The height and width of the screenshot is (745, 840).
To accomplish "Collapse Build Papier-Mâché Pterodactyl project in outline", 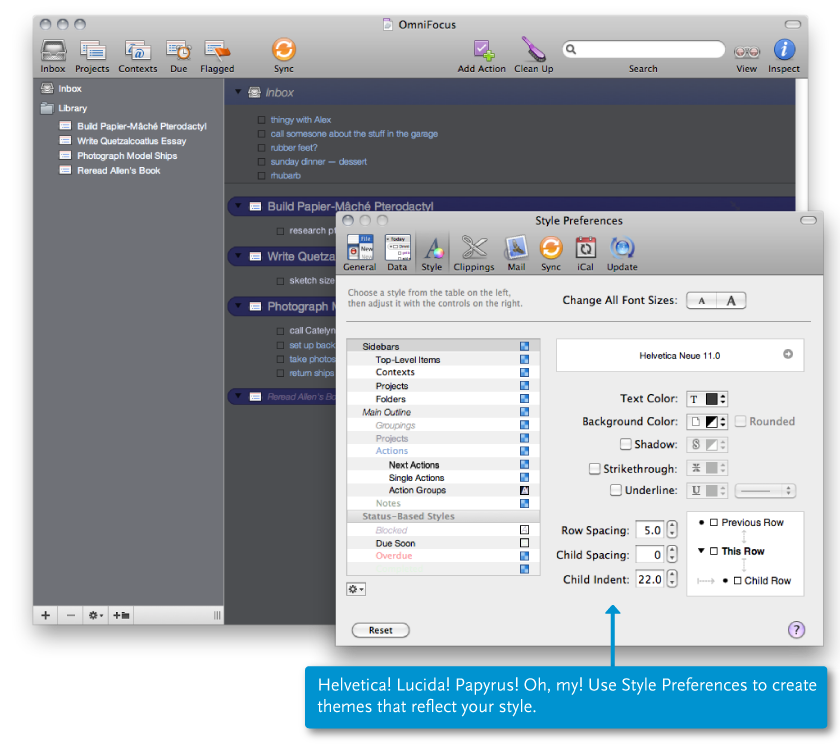I will click(x=238, y=206).
